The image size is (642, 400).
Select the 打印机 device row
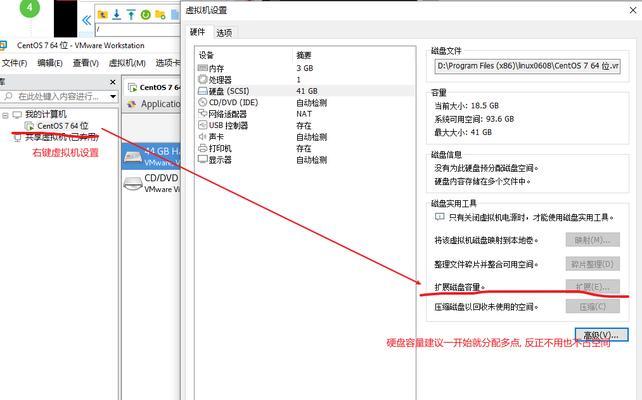tap(305, 148)
